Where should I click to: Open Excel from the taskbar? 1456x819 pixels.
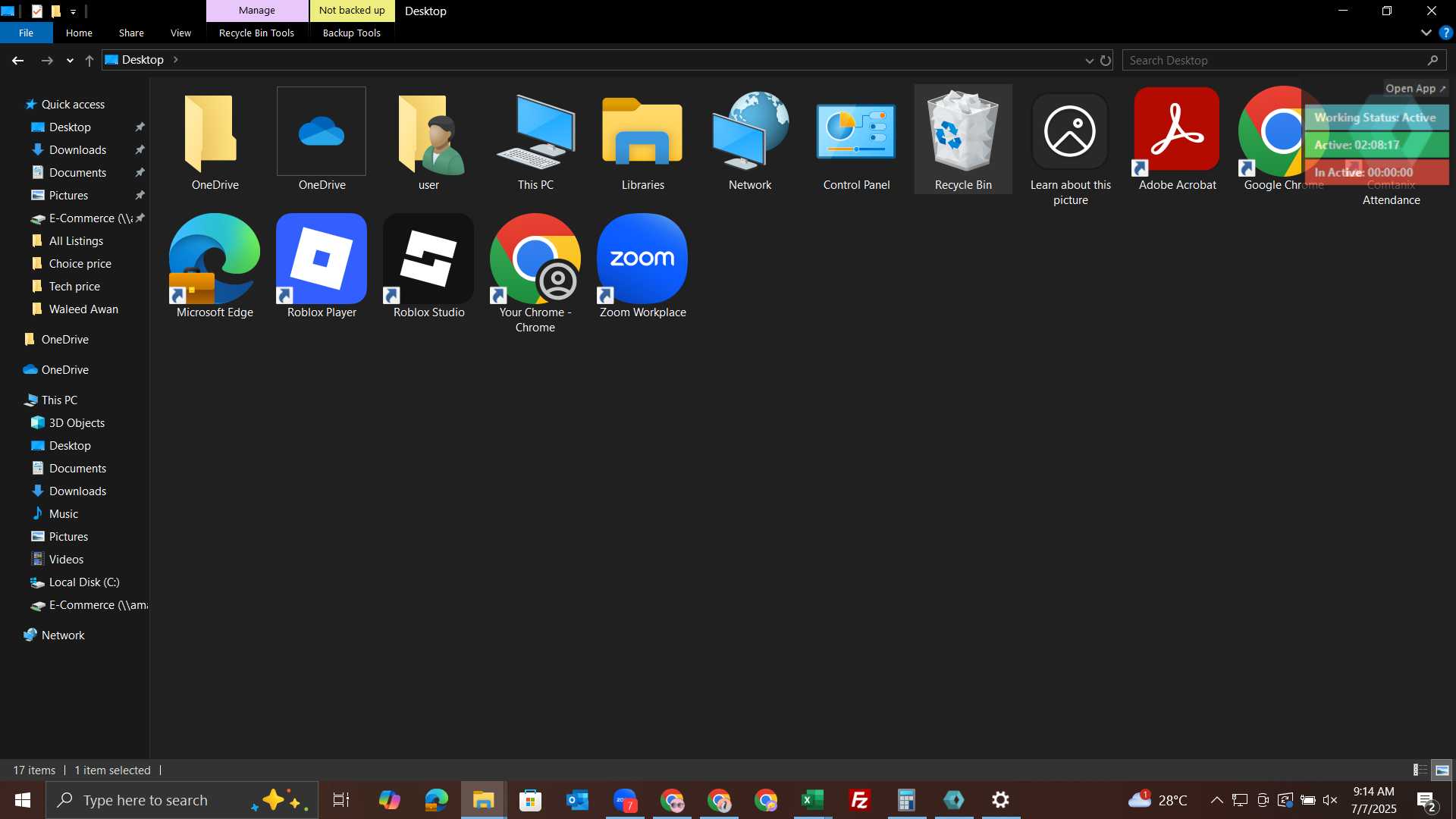coord(812,800)
